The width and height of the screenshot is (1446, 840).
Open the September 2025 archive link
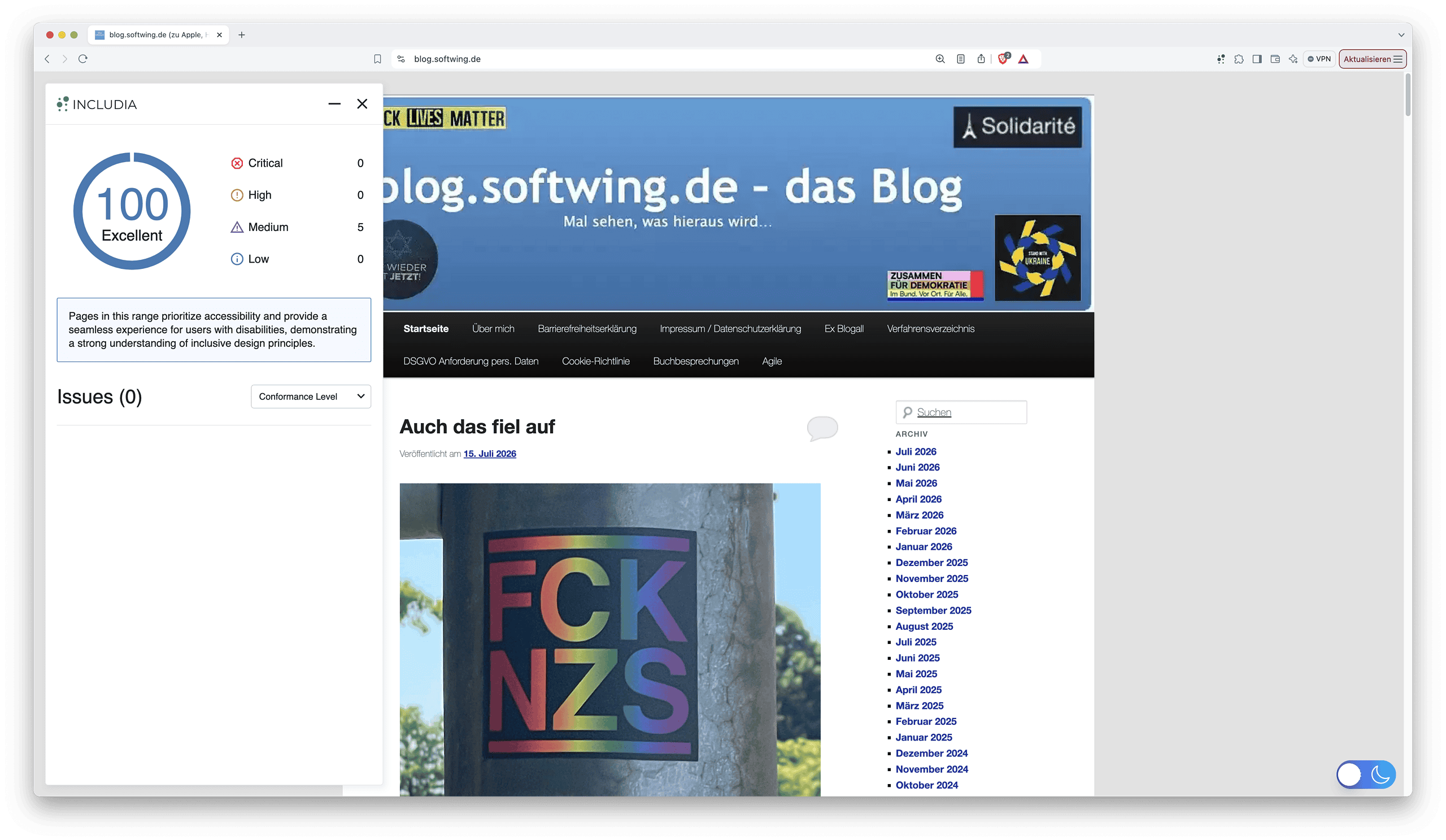tap(933, 611)
